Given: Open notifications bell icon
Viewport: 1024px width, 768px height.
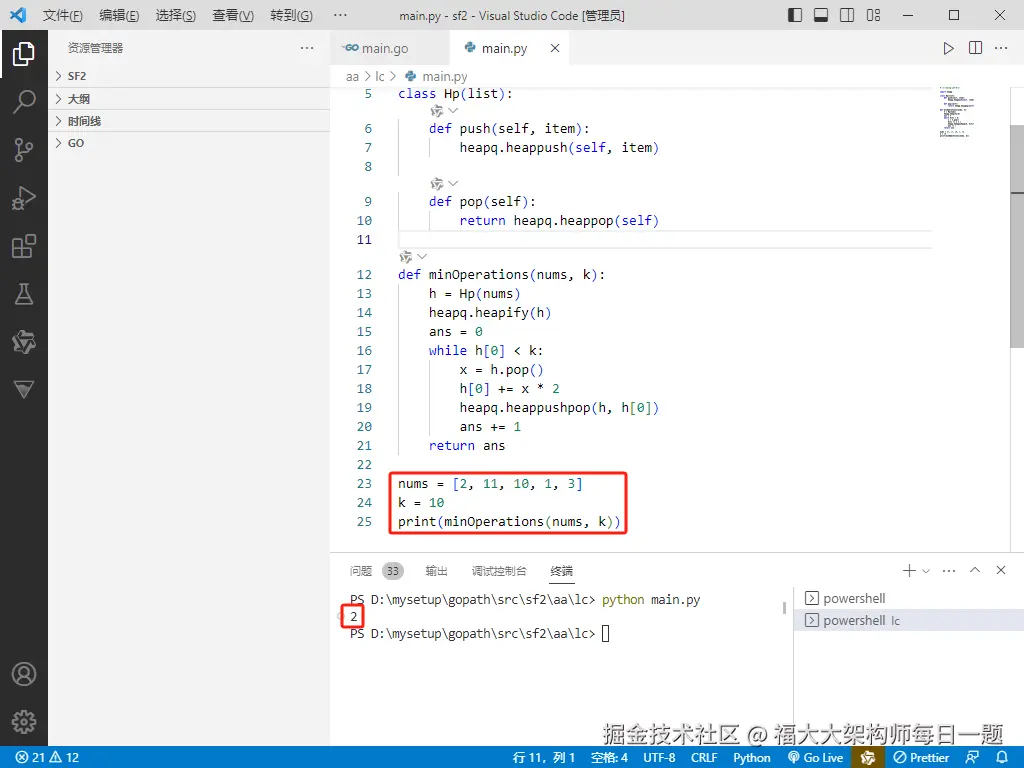Looking at the screenshot, I should 1002,758.
